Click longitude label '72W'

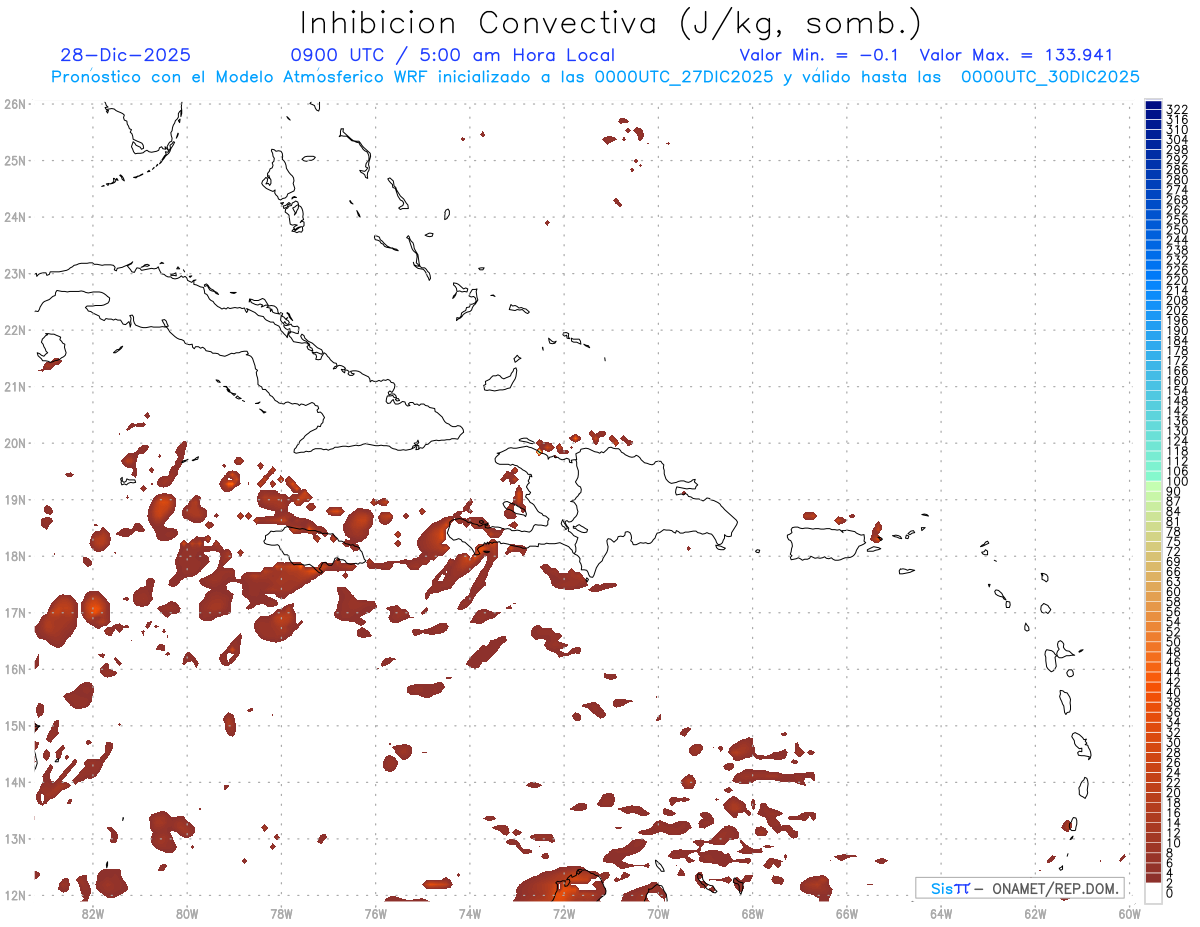pos(564,912)
